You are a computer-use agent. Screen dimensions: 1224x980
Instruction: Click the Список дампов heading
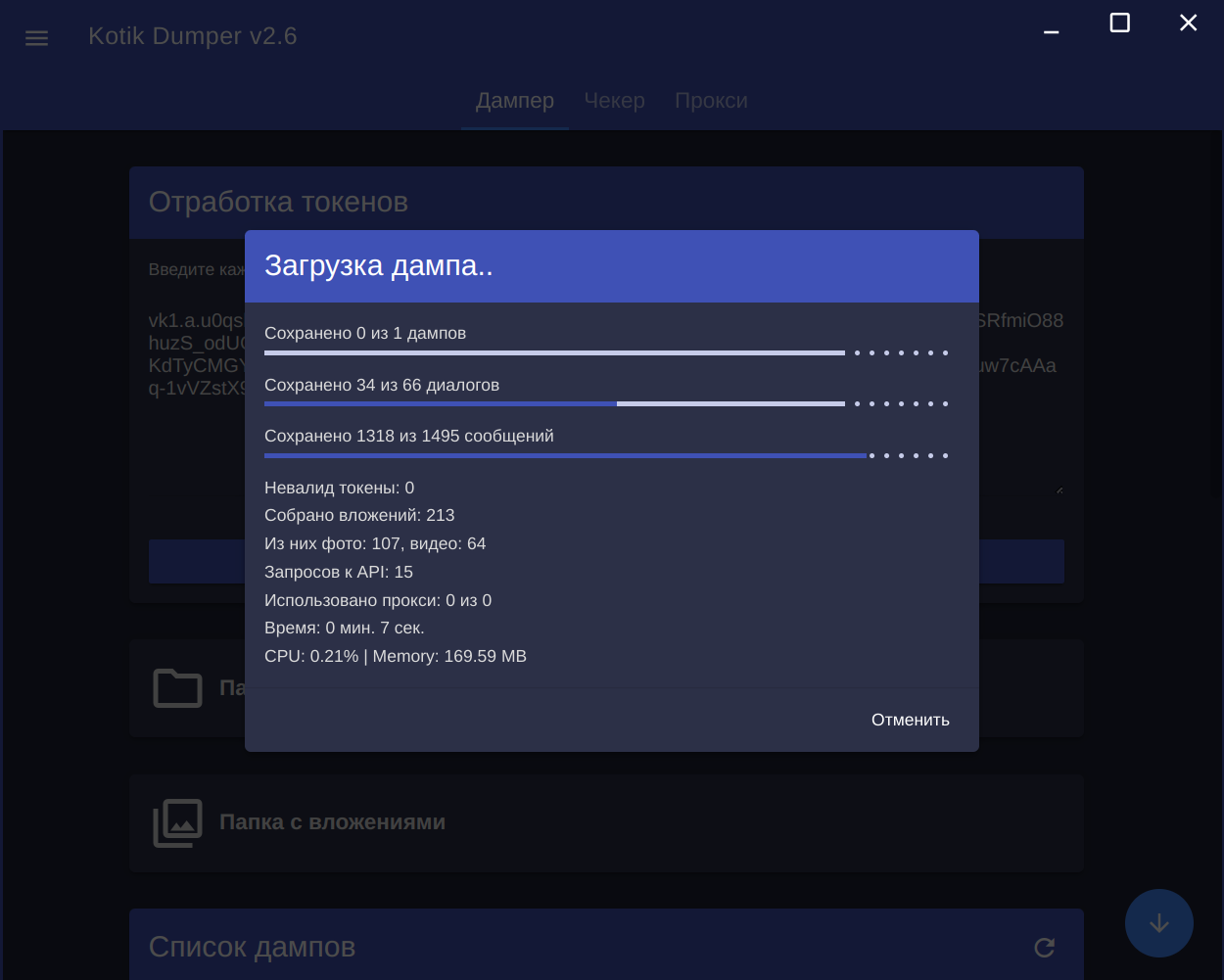pyautogui.click(x=252, y=948)
